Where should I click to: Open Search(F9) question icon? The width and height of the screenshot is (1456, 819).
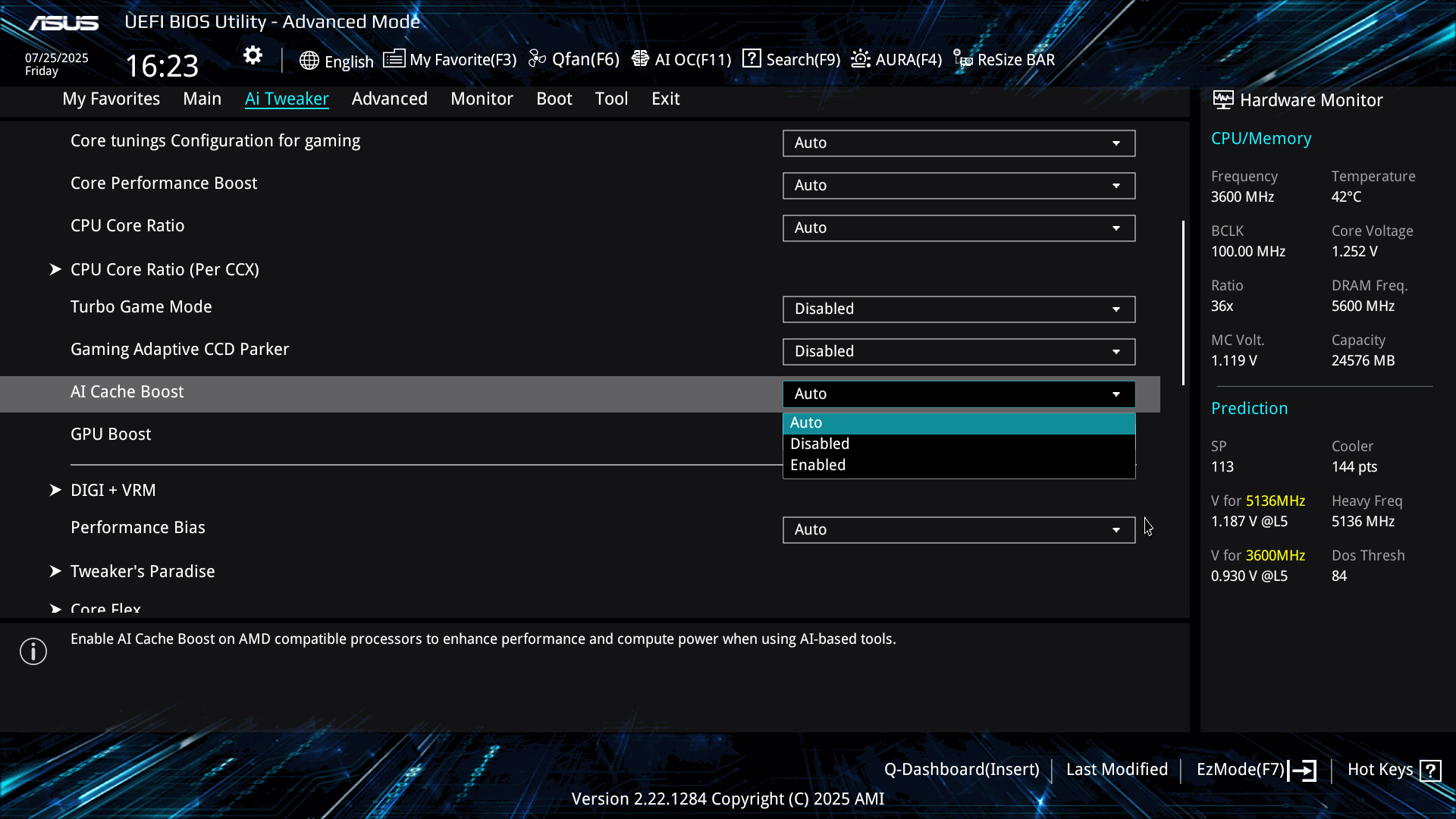pos(752,58)
